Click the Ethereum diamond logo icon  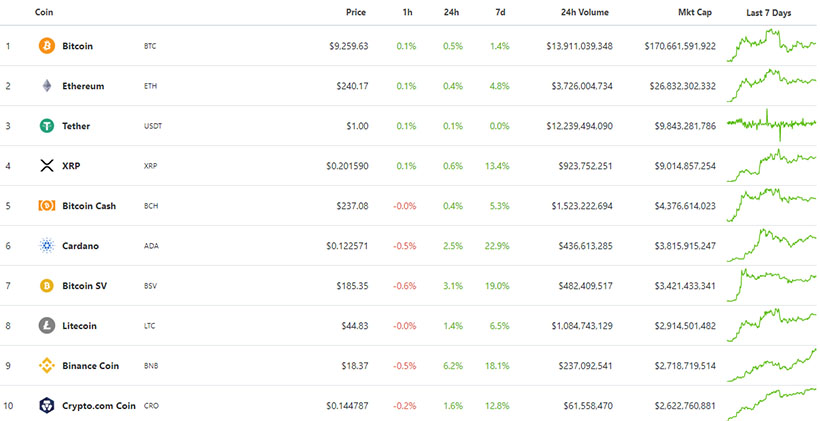click(x=47, y=86)
